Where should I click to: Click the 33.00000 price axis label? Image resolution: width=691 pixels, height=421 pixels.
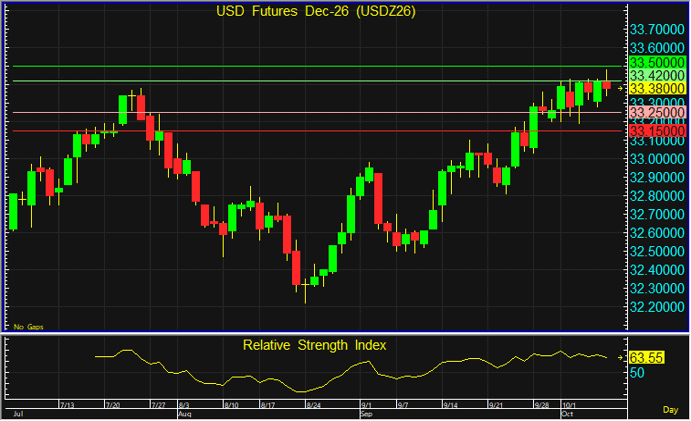(657, 159)
